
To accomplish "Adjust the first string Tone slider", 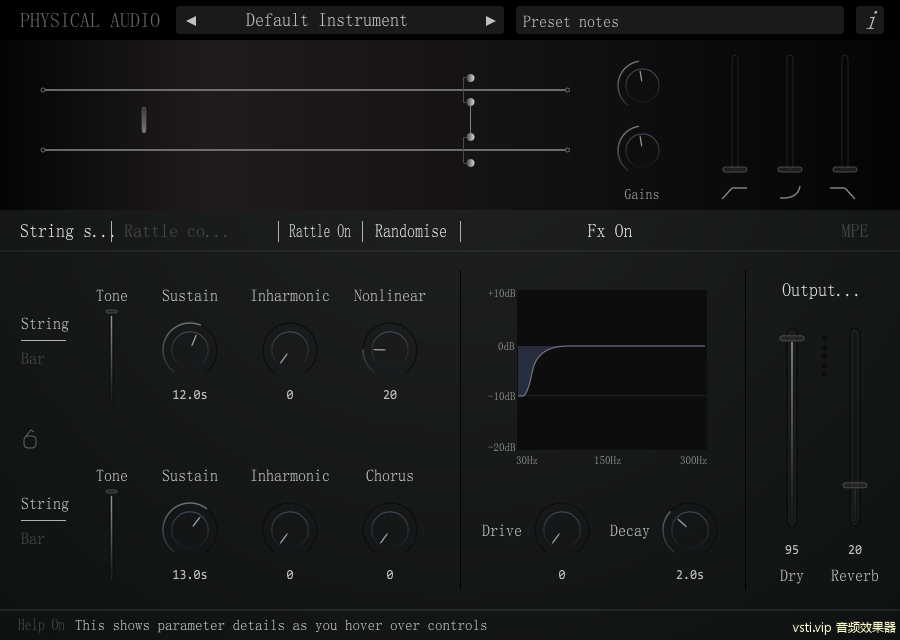I will tap(111, 312).
